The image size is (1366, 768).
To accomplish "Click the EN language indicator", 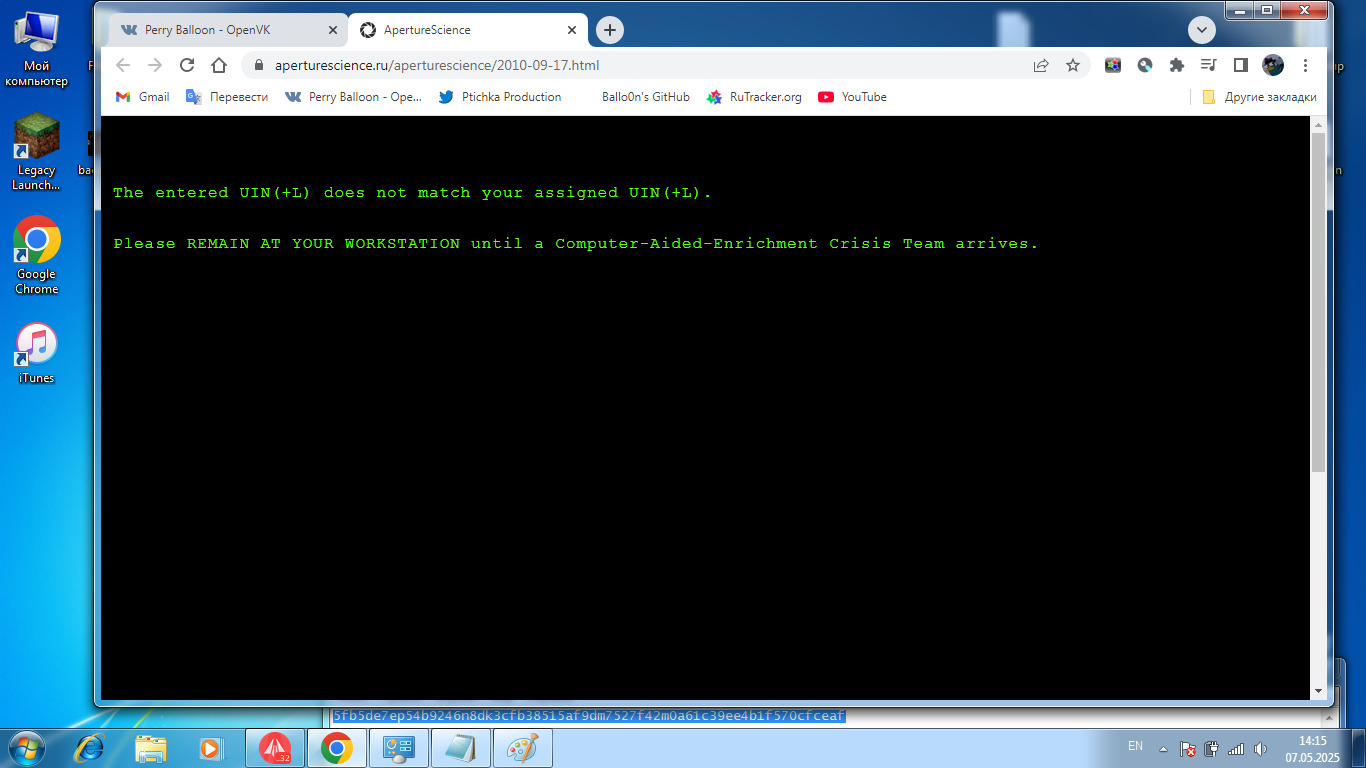I will point(1135,746).
